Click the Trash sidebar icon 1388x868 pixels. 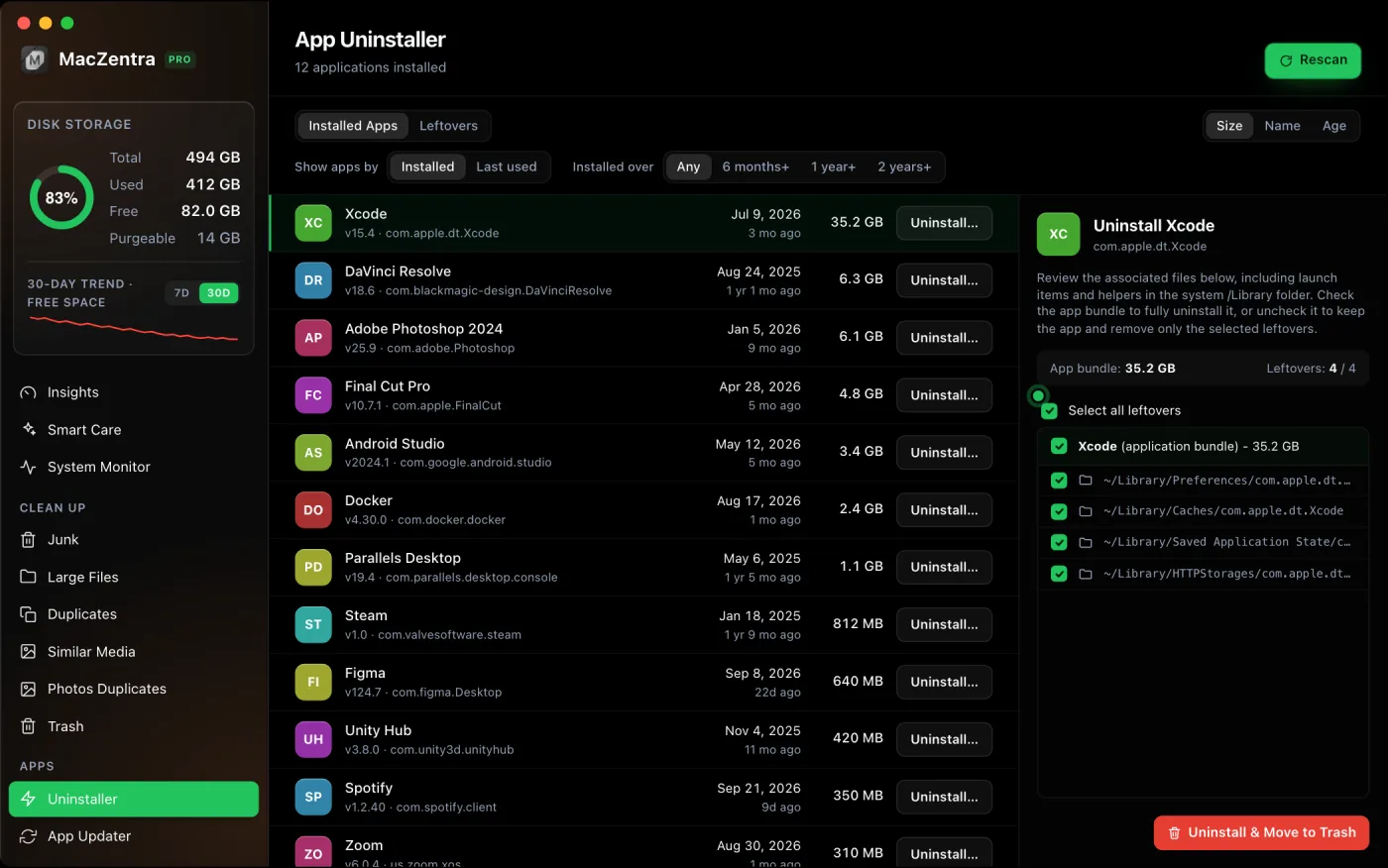[x=28, y=726]
